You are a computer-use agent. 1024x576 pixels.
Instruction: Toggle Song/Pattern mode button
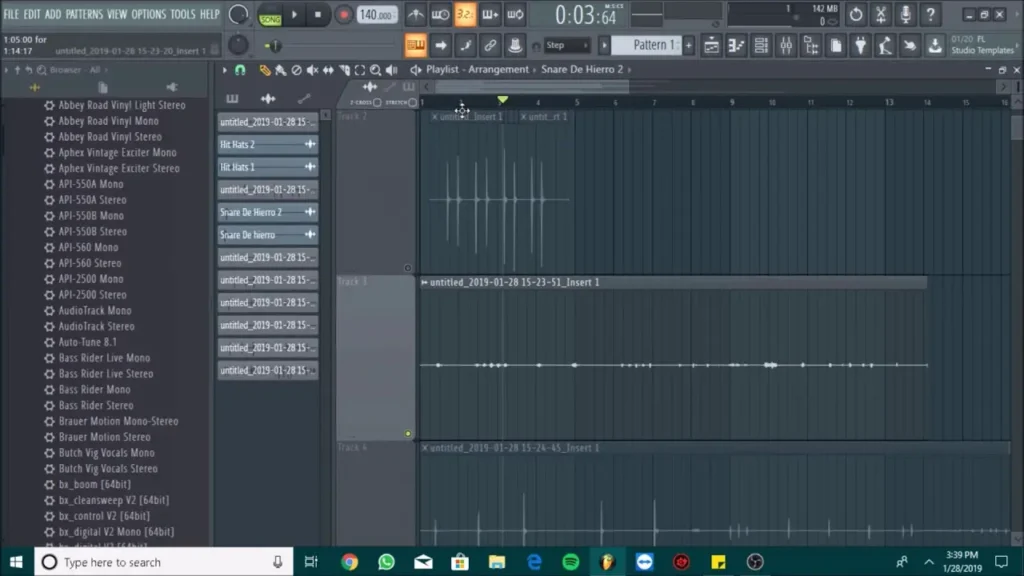click(270, 16)
